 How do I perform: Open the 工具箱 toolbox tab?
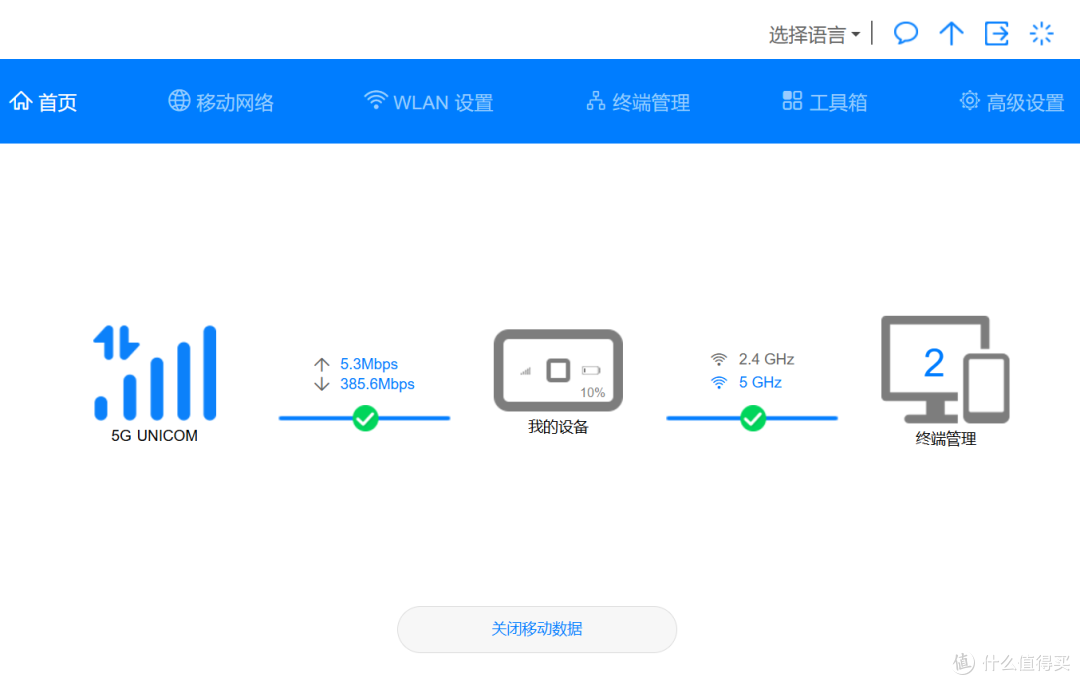(824, 102)
